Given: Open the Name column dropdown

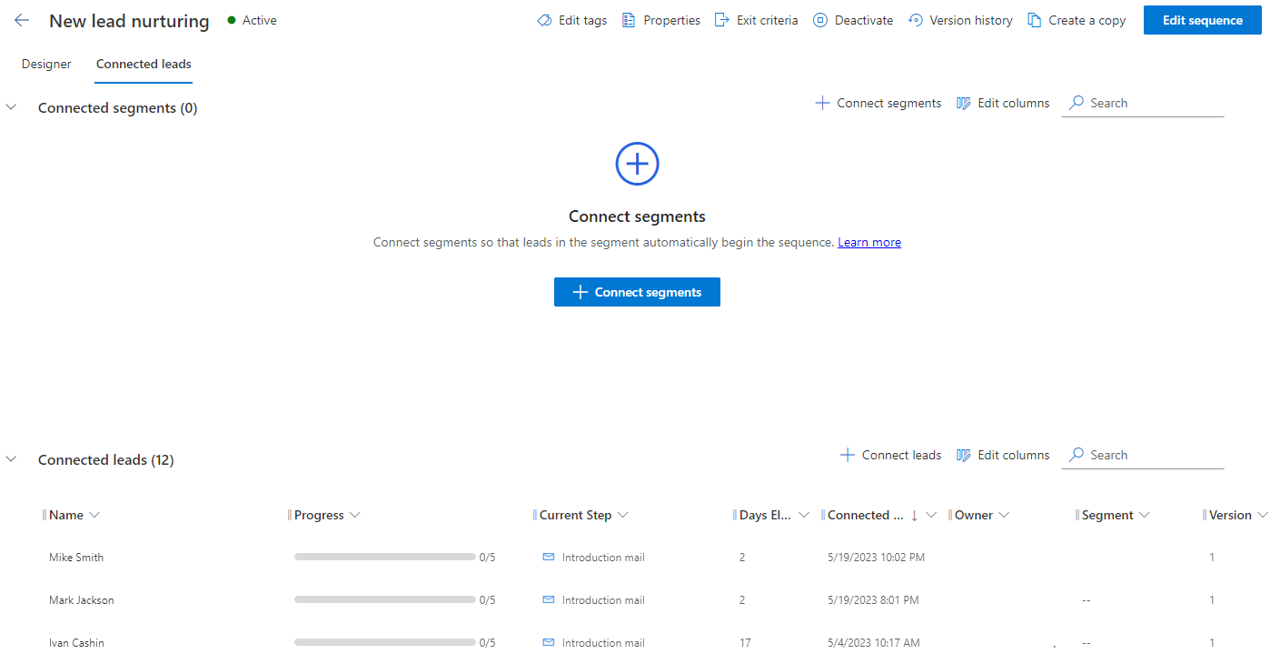Looking at the screenshot, I should [x=95, y=515].
